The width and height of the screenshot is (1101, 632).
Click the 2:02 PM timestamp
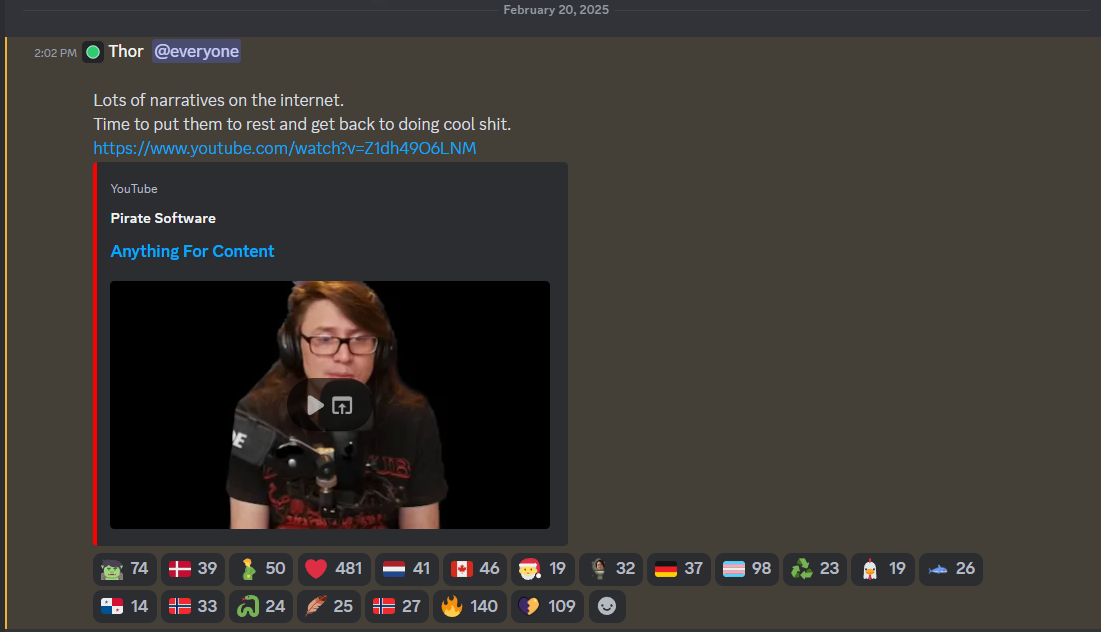55,53
